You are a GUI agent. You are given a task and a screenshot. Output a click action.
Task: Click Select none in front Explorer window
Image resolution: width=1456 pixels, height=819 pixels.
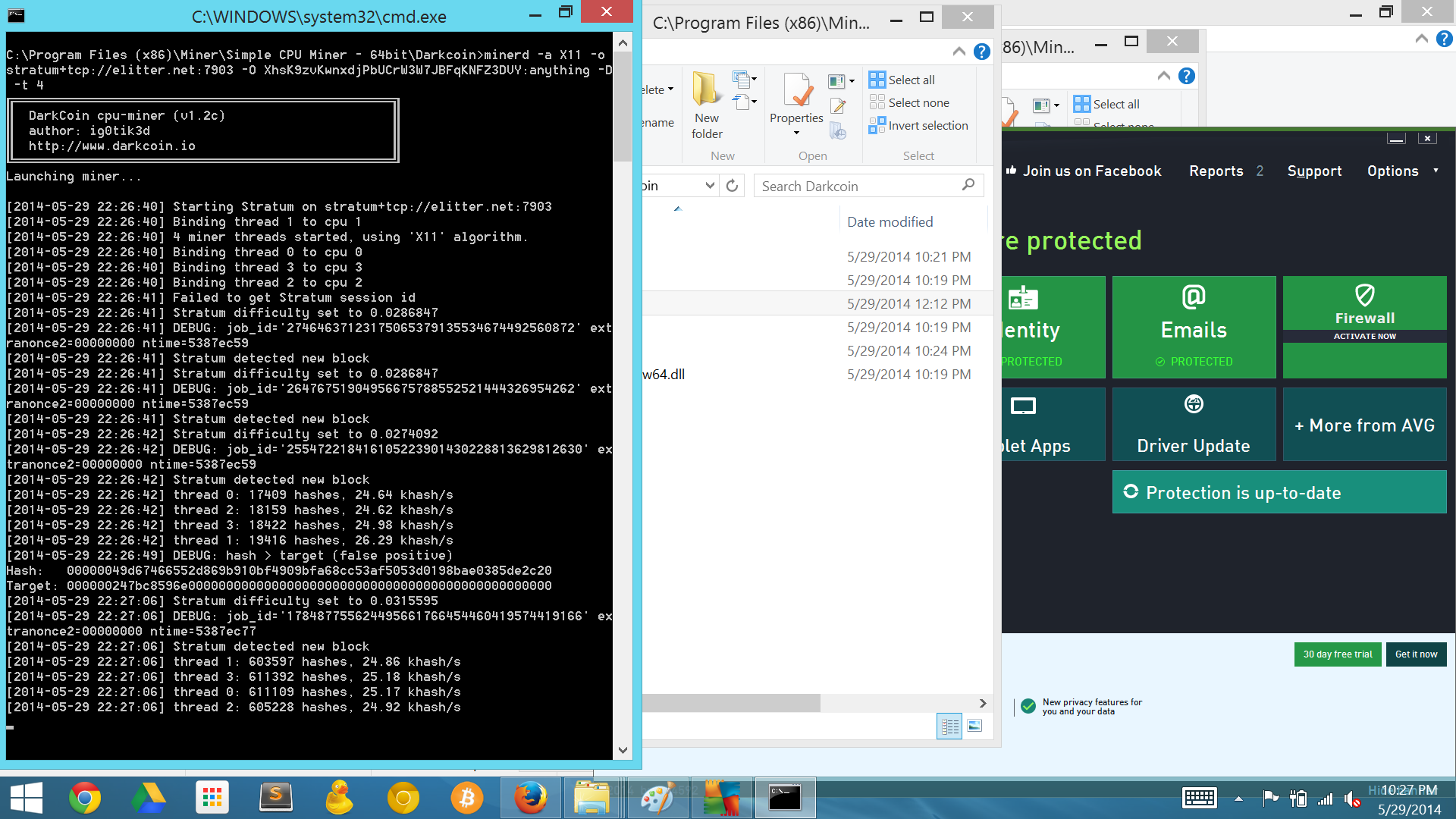pyautogui.click(x=909, y=102)
